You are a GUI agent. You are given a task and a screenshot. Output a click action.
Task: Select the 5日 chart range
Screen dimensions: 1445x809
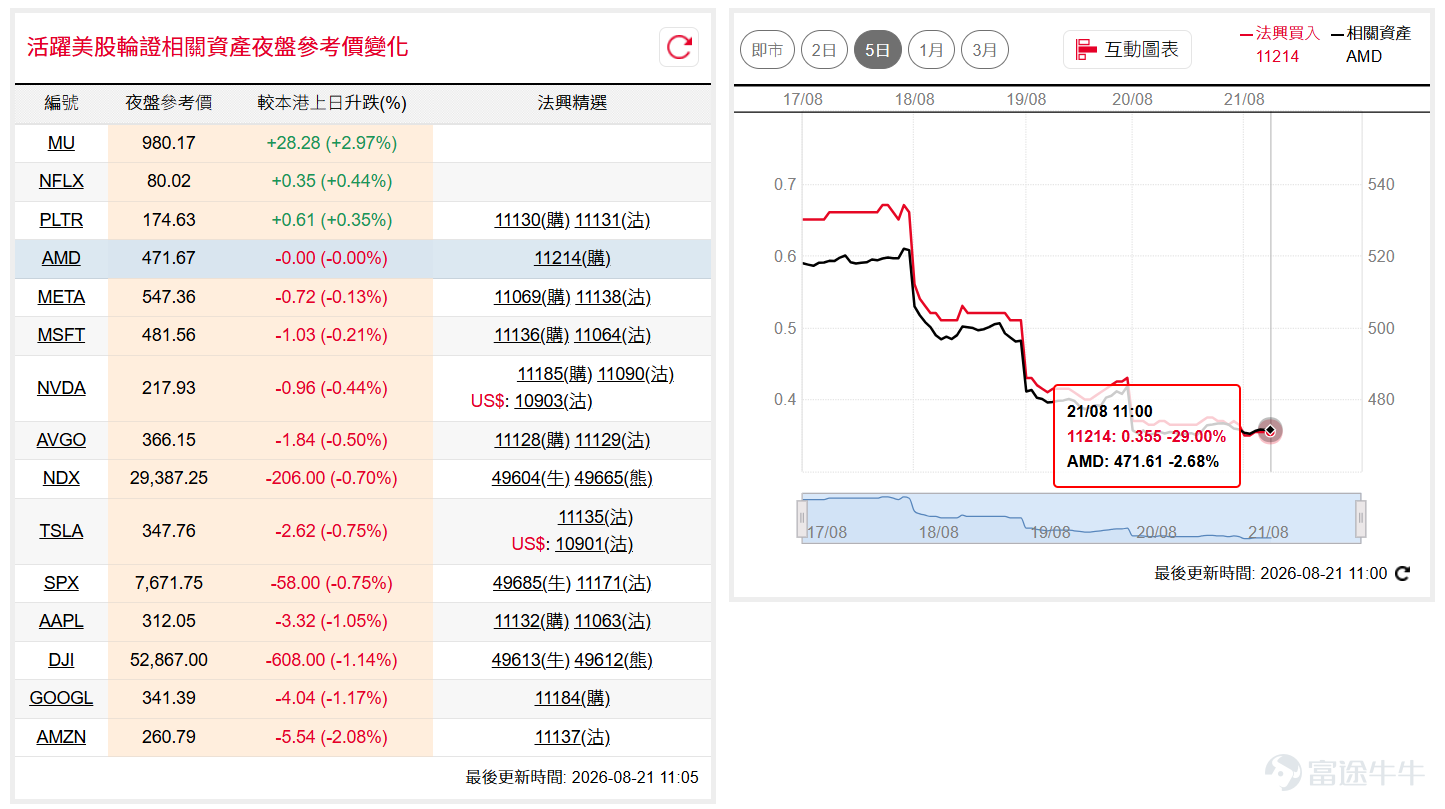pos(878,49)
